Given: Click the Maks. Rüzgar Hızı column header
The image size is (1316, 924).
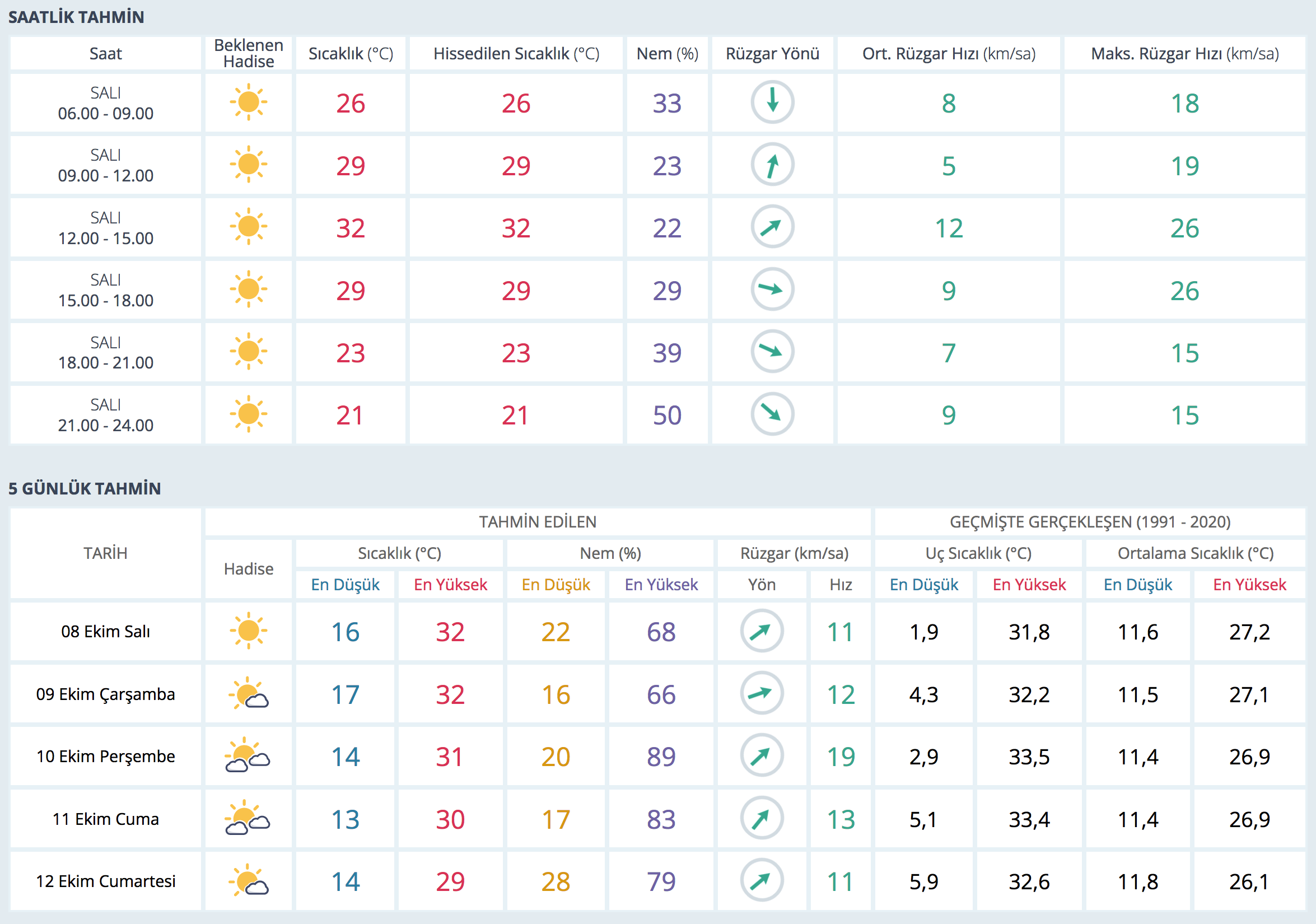Looking at the screenshot, I should tap(1184, 54).
